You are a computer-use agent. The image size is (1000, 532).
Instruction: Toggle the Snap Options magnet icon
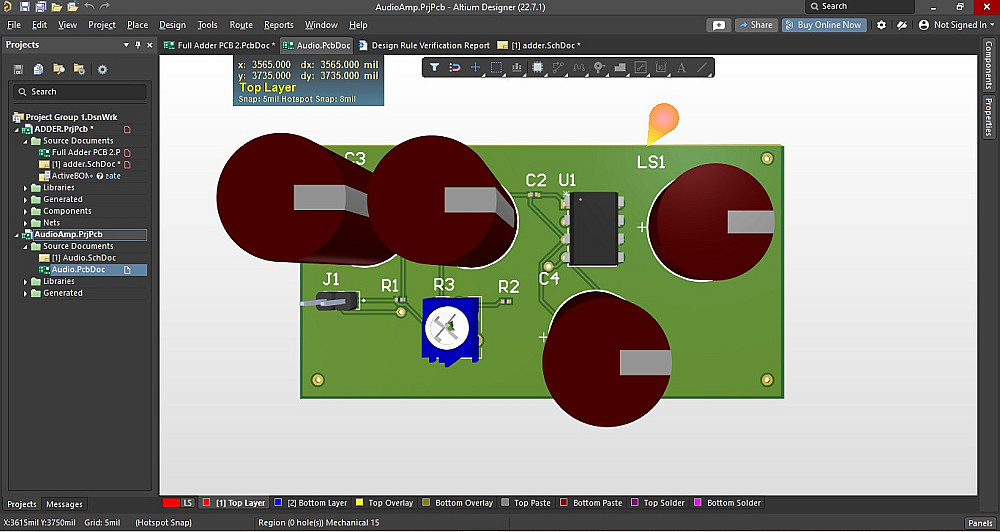coord(455,67)
